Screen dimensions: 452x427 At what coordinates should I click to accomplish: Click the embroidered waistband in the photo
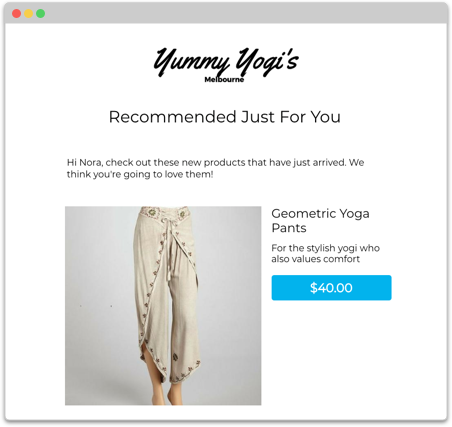pyautogui.click(x=165, y=214)
